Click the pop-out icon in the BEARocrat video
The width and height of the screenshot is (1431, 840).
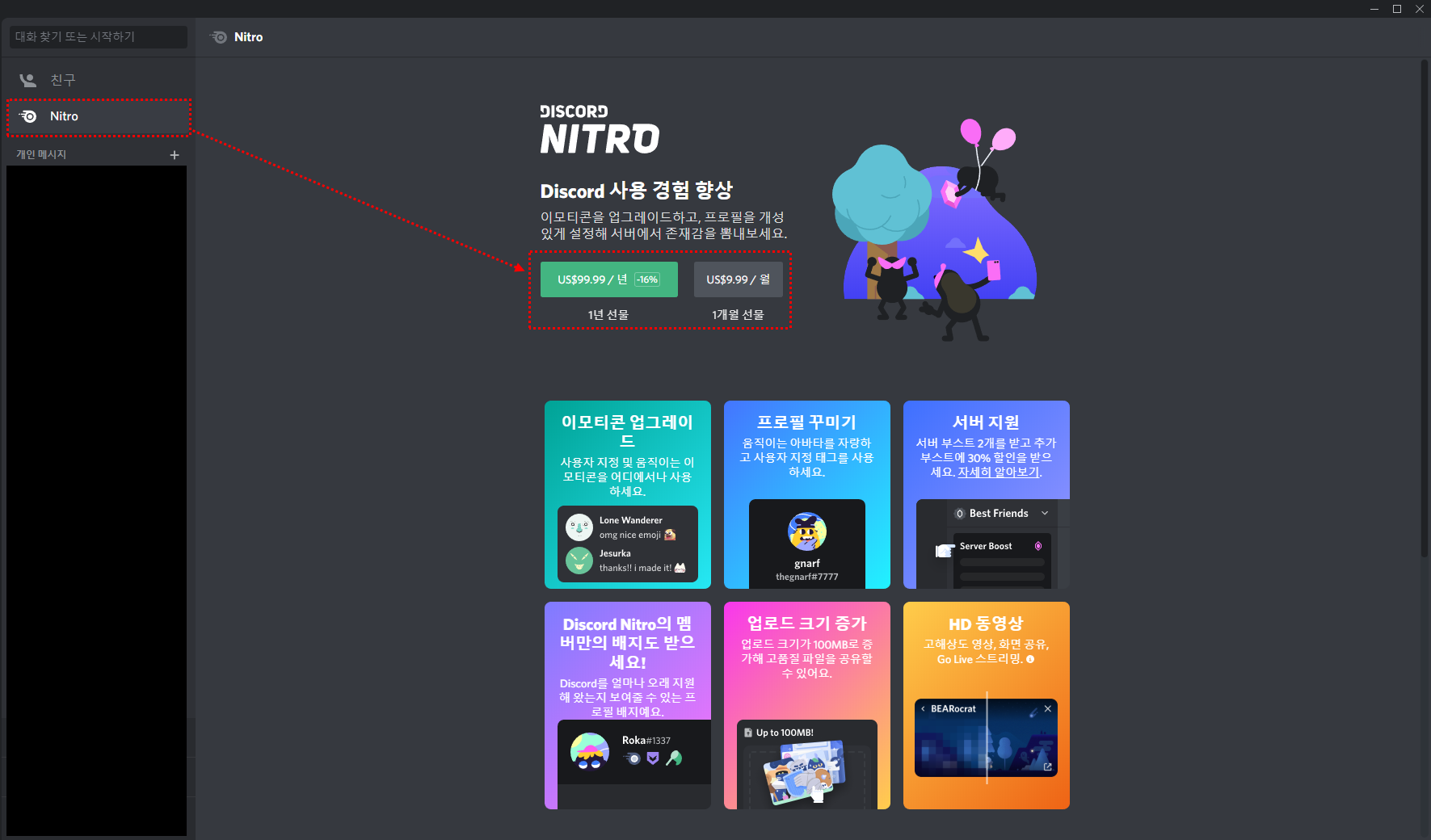[1047, 767]
